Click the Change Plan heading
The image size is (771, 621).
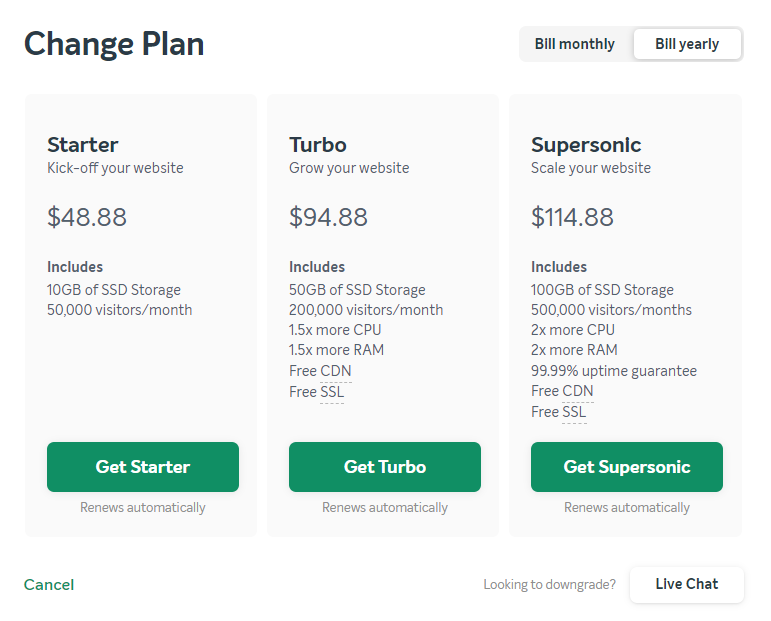(x=114, y=44)
